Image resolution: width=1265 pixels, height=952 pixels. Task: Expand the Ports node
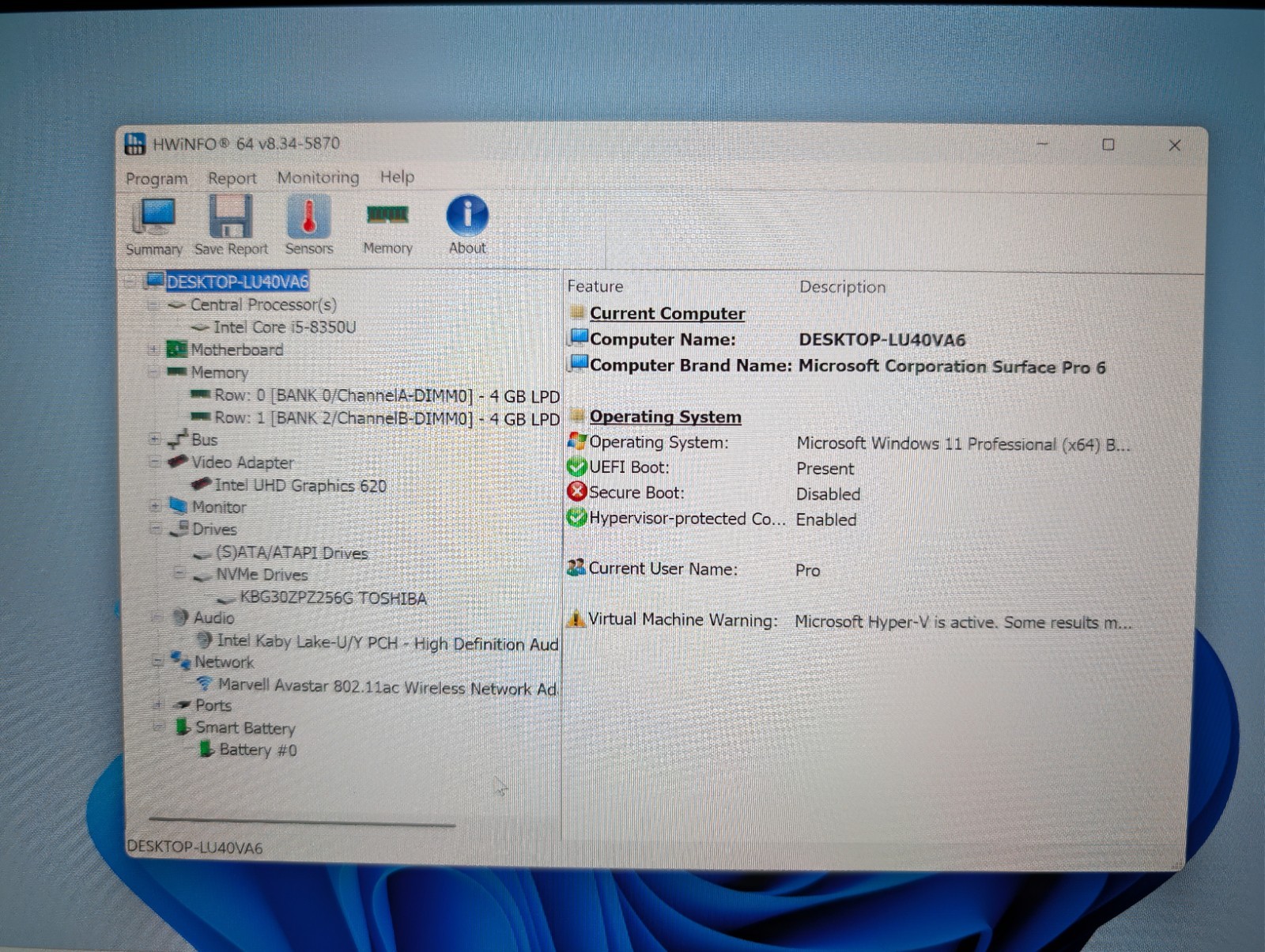point(157,704)
